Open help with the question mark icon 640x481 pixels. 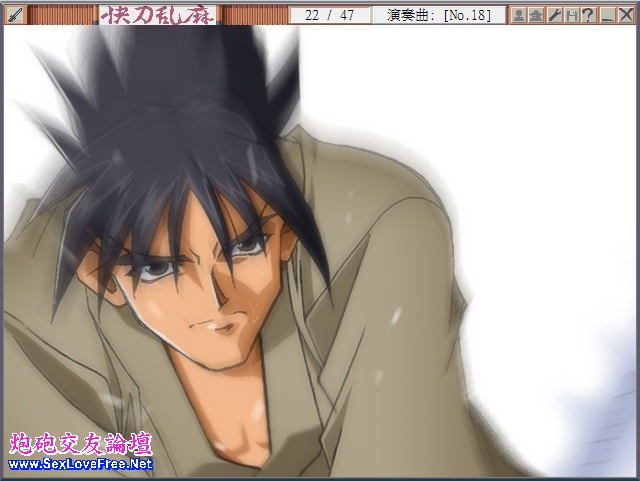588,15
